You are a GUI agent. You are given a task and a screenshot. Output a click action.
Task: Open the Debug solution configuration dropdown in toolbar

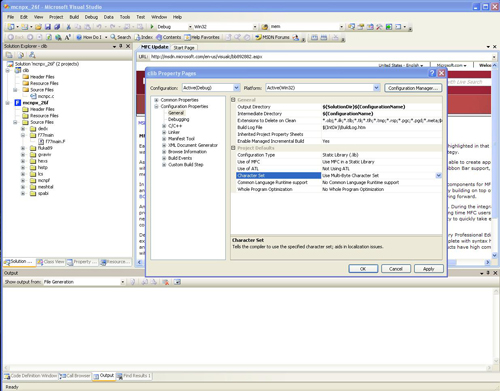pos(190,27)
